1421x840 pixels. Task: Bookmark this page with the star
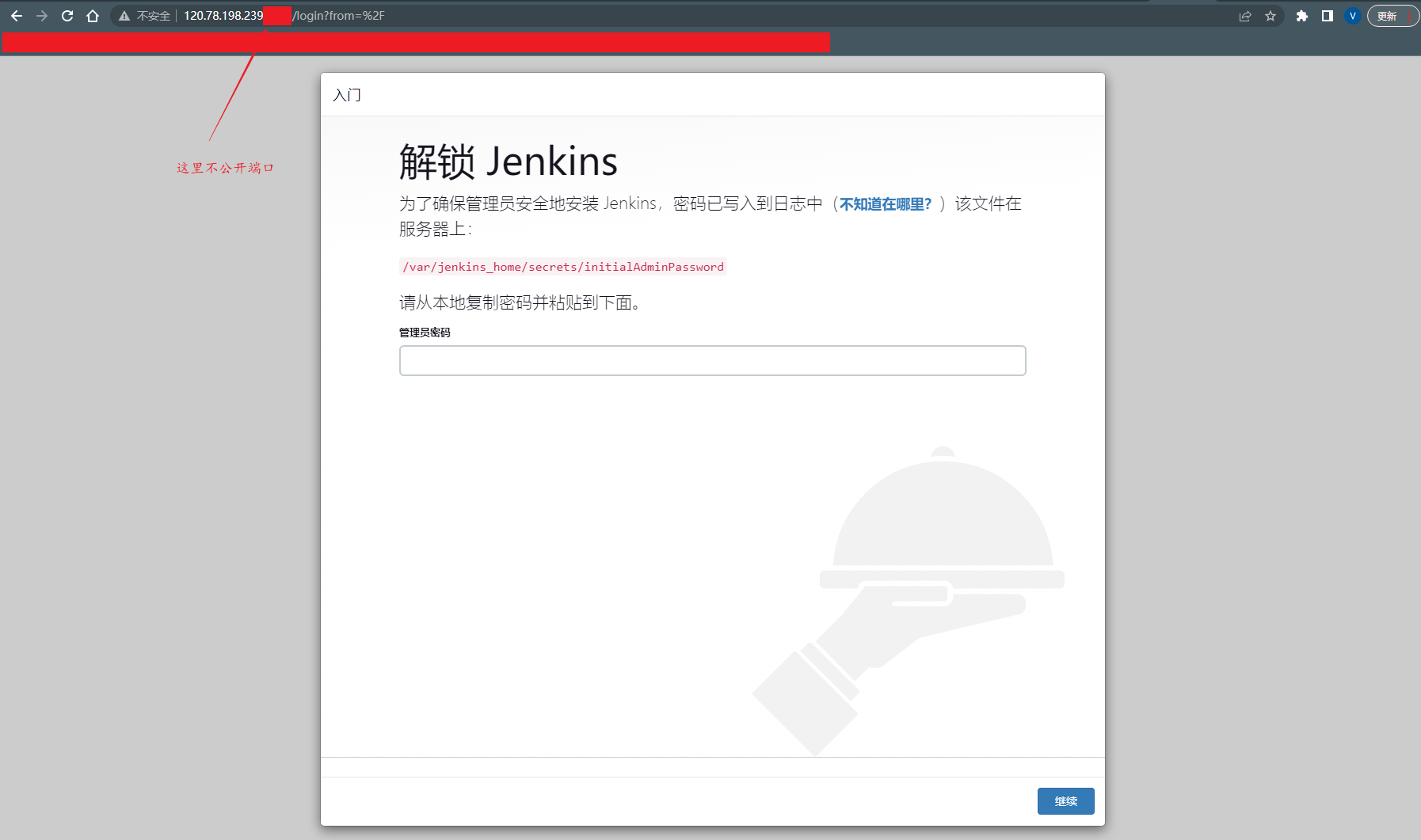click(x=1271, y=16)
